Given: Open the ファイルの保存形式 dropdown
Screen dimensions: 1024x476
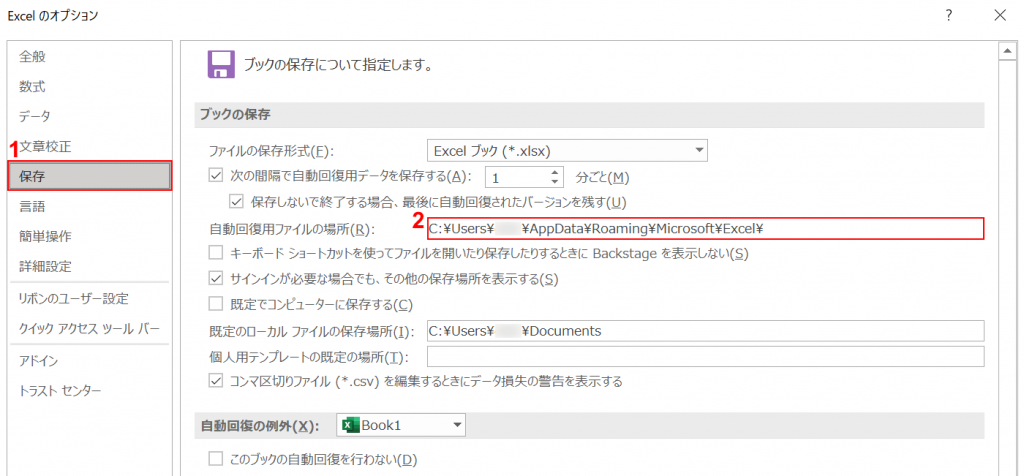Looking at the screenshot, I should (568, 150).
